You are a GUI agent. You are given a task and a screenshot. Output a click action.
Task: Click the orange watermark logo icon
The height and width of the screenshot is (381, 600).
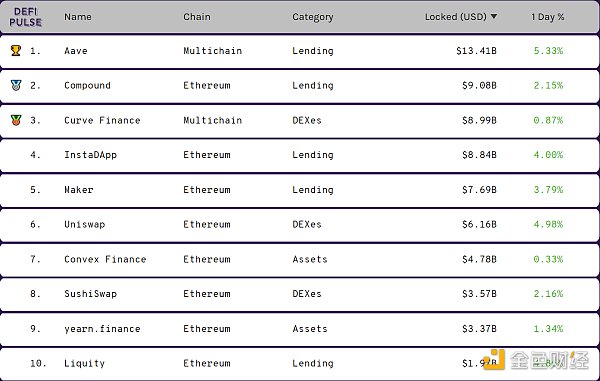click(x=494, y=360)
